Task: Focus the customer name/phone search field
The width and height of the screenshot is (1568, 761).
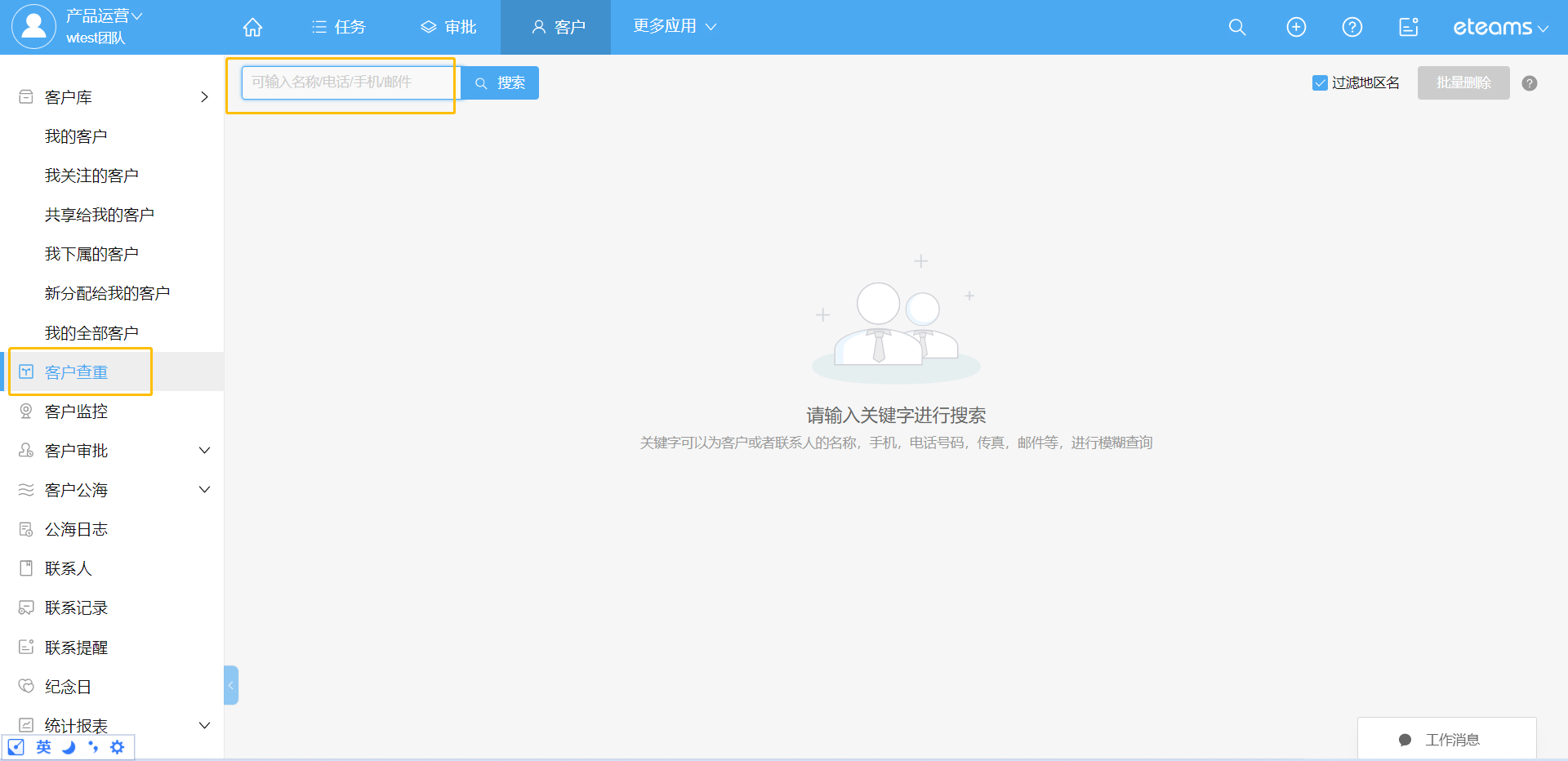Action: click(x=350, y=82)
